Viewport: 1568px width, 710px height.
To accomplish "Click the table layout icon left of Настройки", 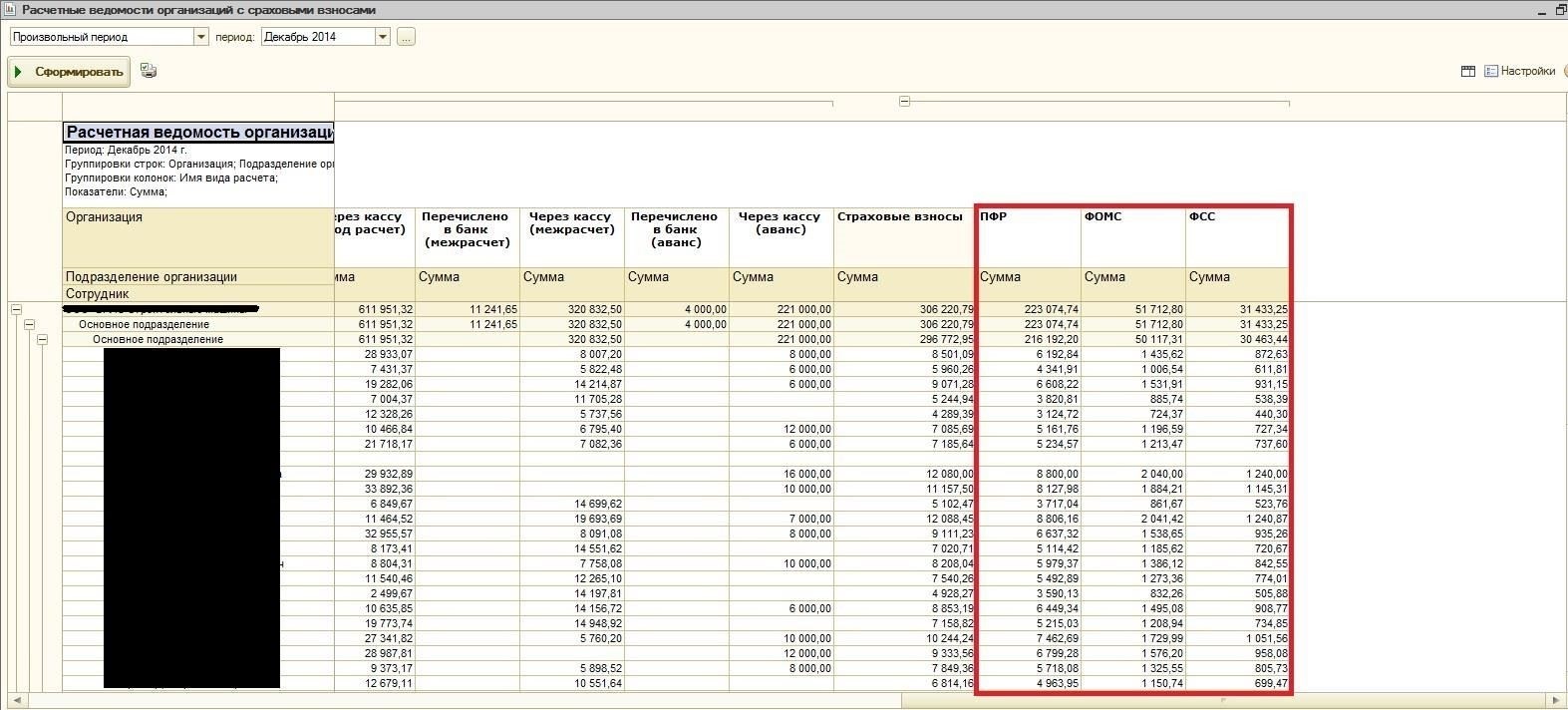I will [1467, 72].
